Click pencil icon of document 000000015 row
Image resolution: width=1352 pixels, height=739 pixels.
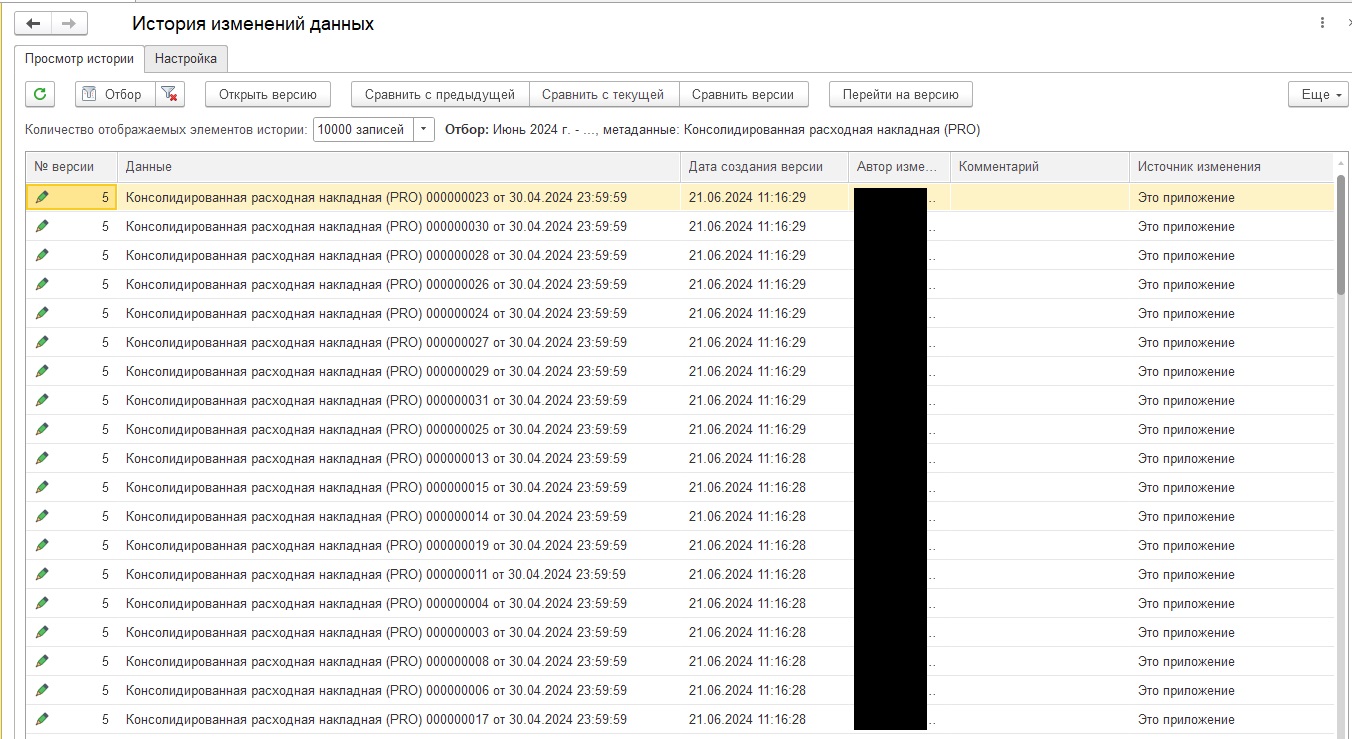click(42, 487)
